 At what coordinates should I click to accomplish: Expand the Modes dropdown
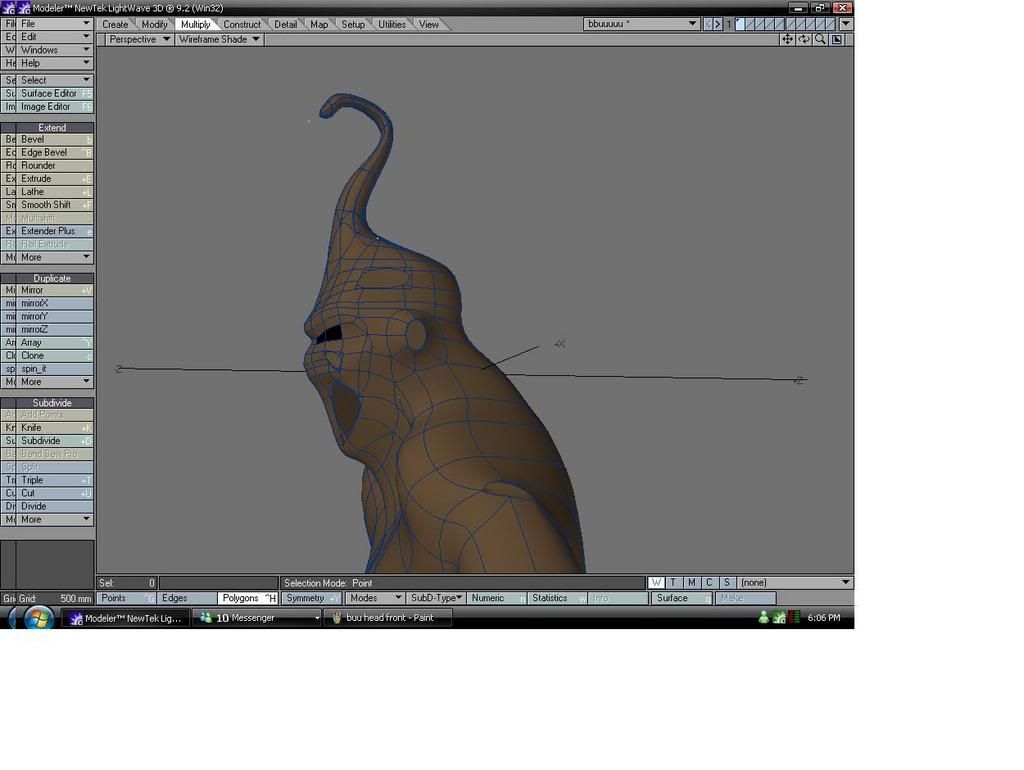pyautogui.click(x=375, y=598)
